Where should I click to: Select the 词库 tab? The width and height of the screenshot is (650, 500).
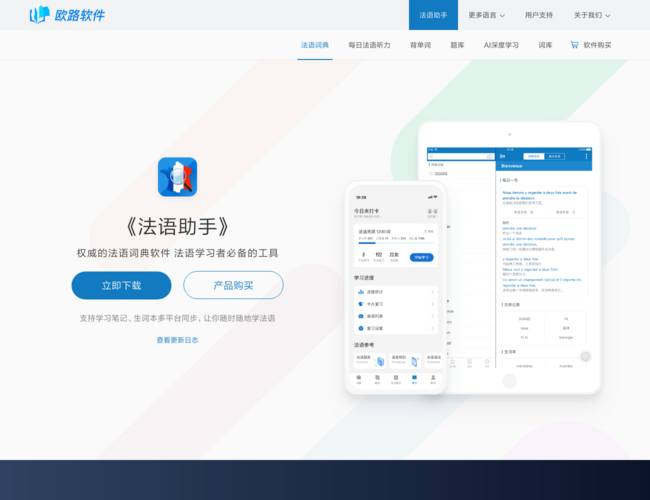pos(545,45)
